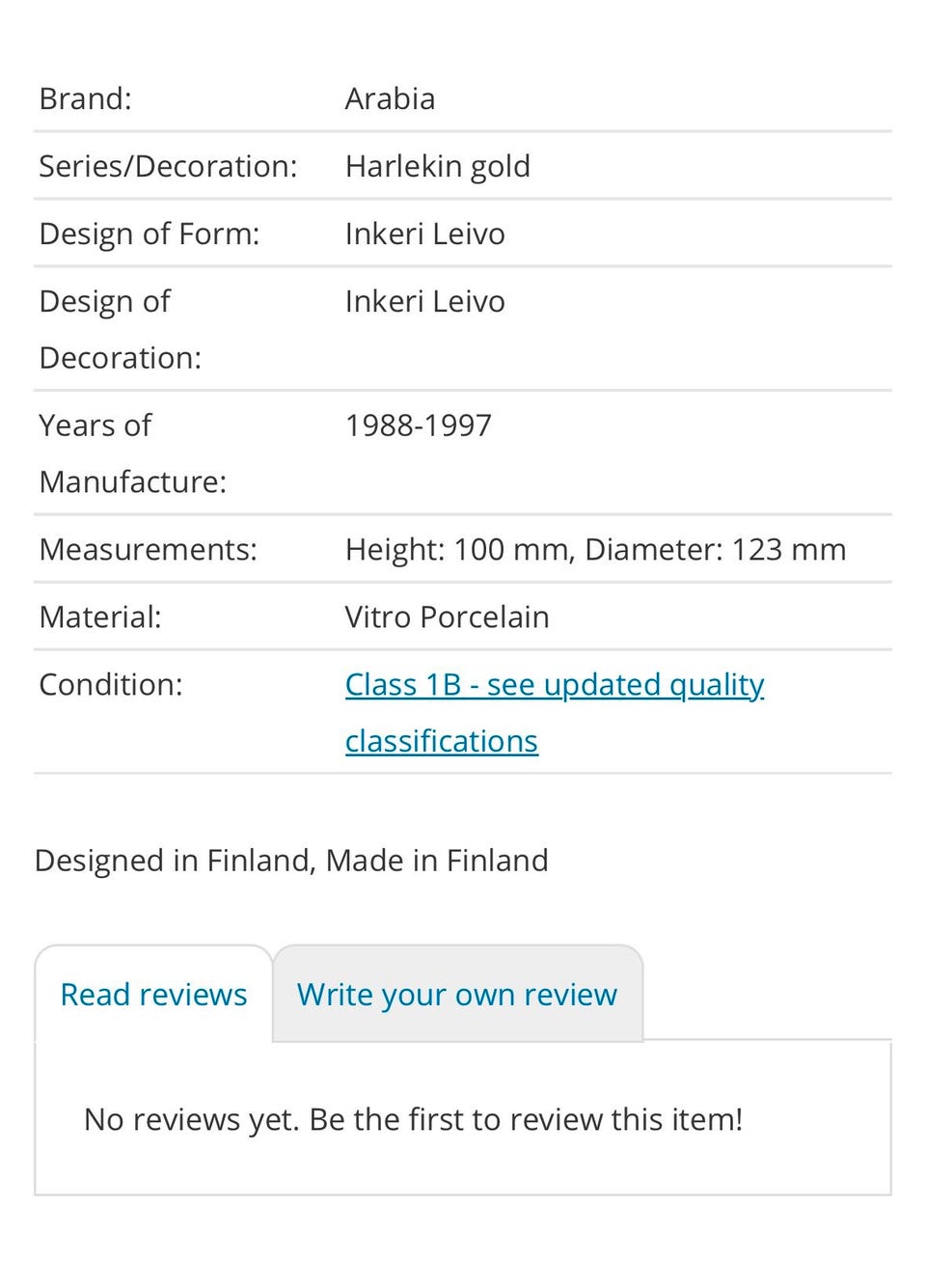Click Inkeri Leivo in the Design of Form row
Screen dimensions: 926x1288
424,233
